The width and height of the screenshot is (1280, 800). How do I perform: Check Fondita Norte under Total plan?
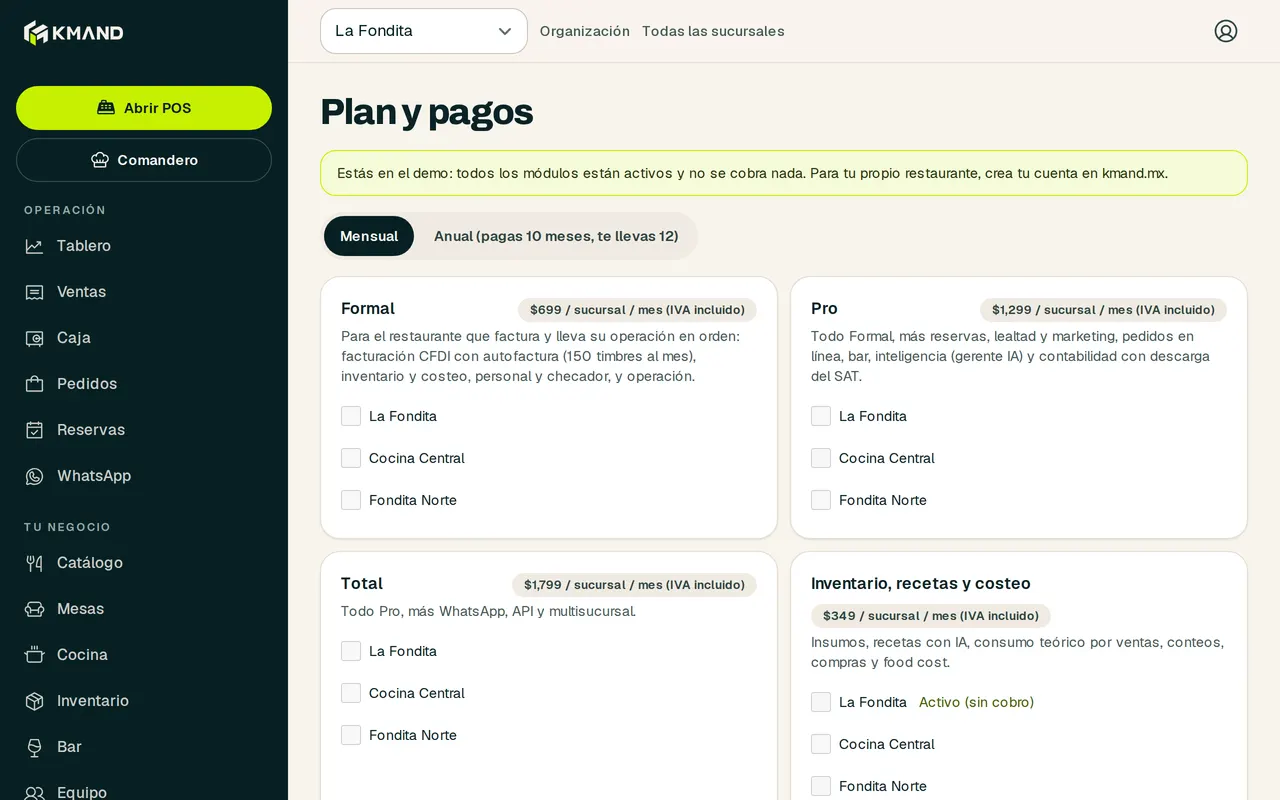351,735
